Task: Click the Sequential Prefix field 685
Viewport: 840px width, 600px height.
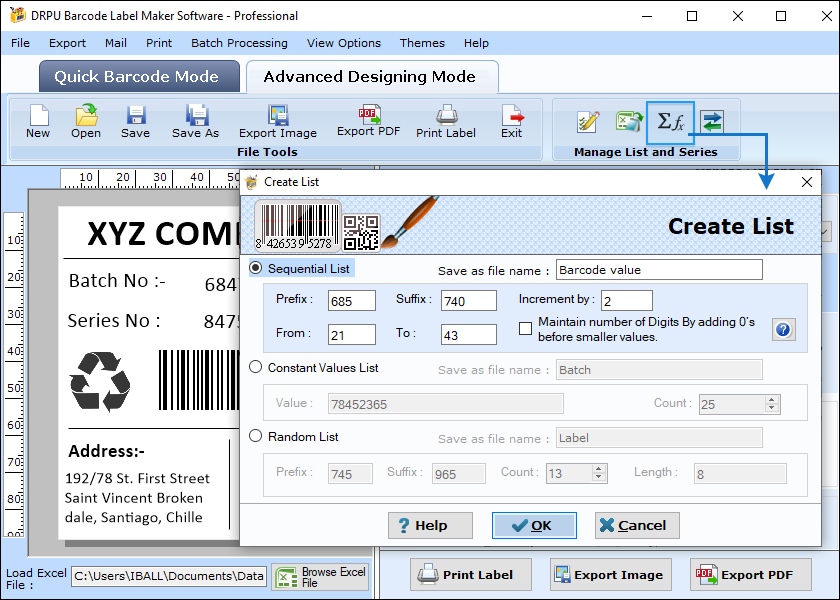Action: coord(352,301)
